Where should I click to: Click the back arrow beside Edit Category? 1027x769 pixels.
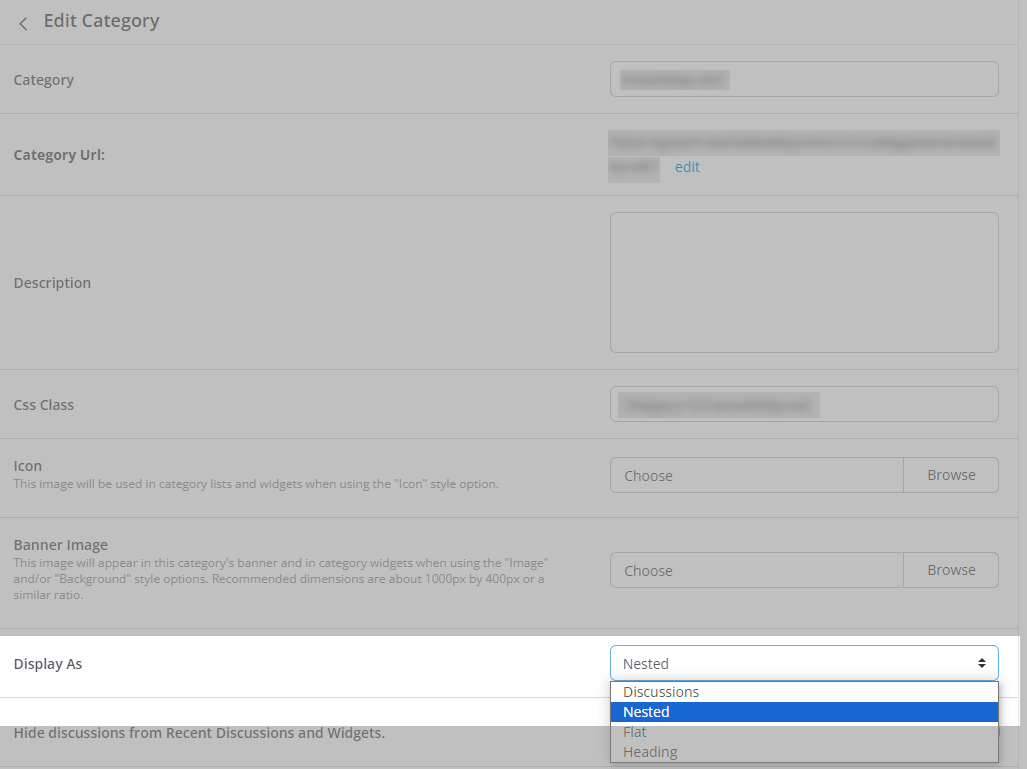click(23, 23)
